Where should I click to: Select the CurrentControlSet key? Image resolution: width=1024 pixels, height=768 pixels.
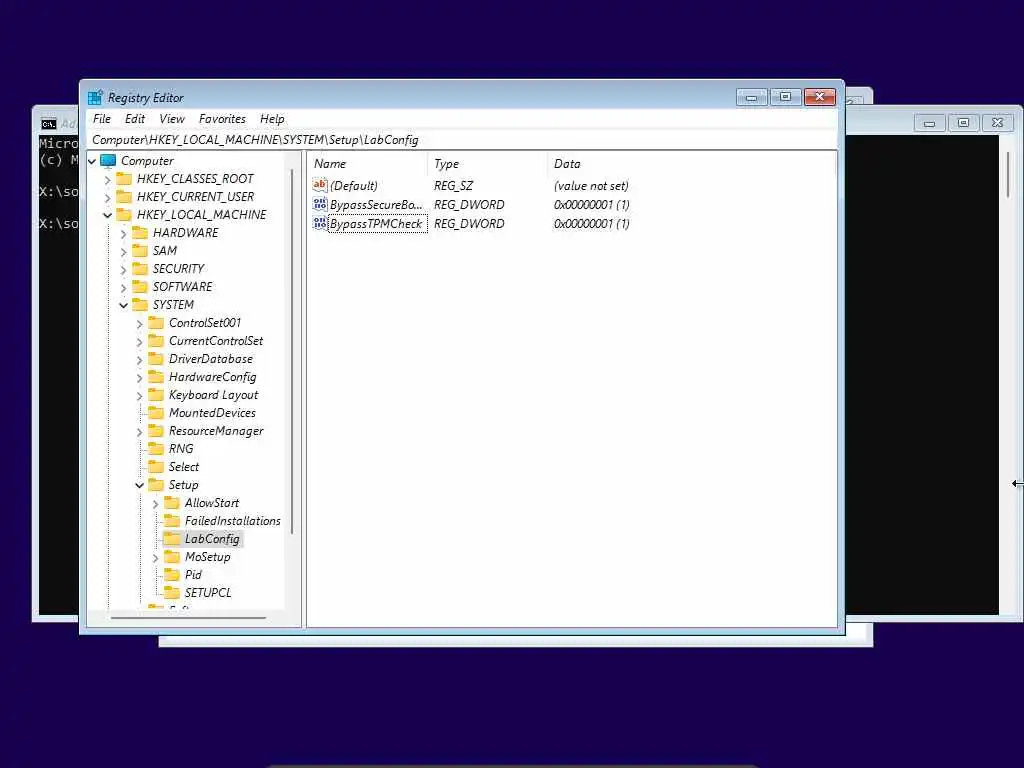coord(216,341)
